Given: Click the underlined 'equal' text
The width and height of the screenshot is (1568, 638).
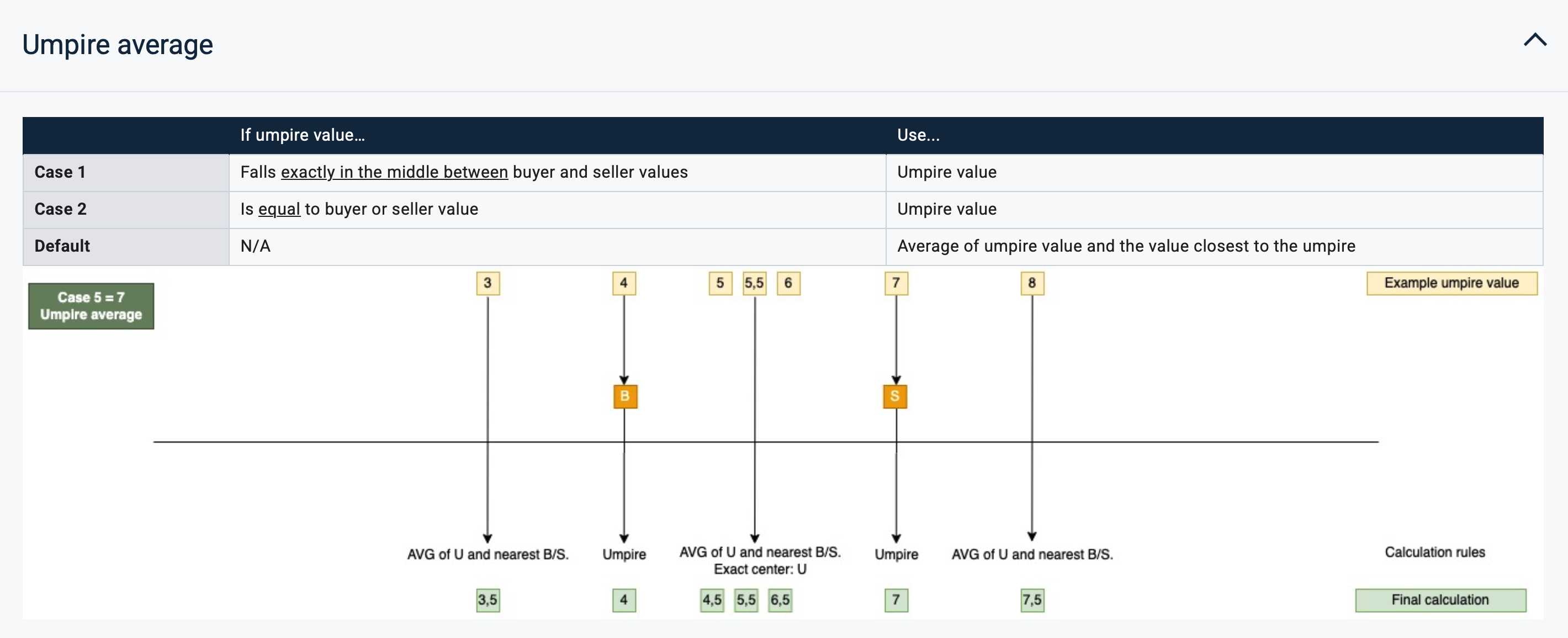Looking at the screenshot, I should 279,210.
